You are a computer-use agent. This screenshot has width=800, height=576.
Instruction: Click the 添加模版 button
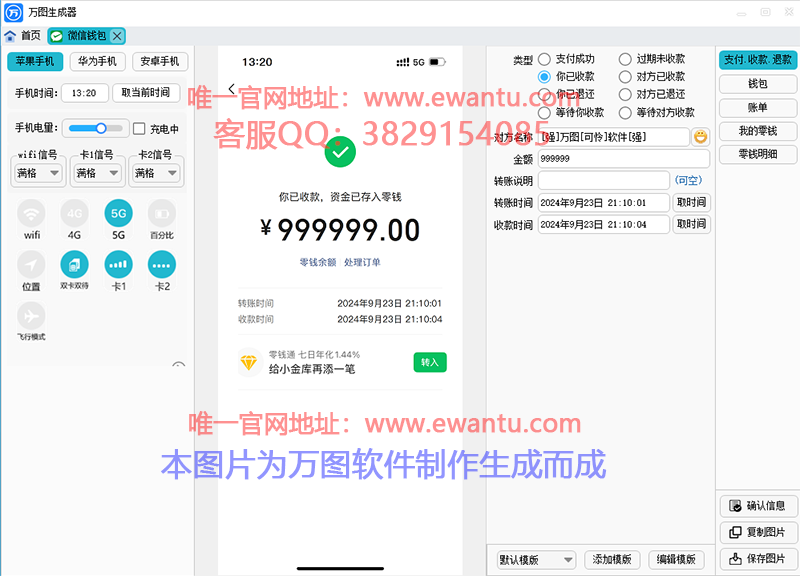[x=612, y=560]
